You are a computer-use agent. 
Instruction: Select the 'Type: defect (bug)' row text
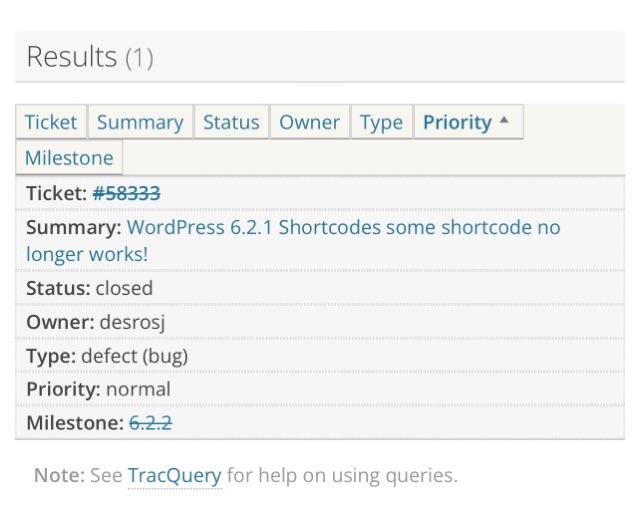(x=107, y=356)
